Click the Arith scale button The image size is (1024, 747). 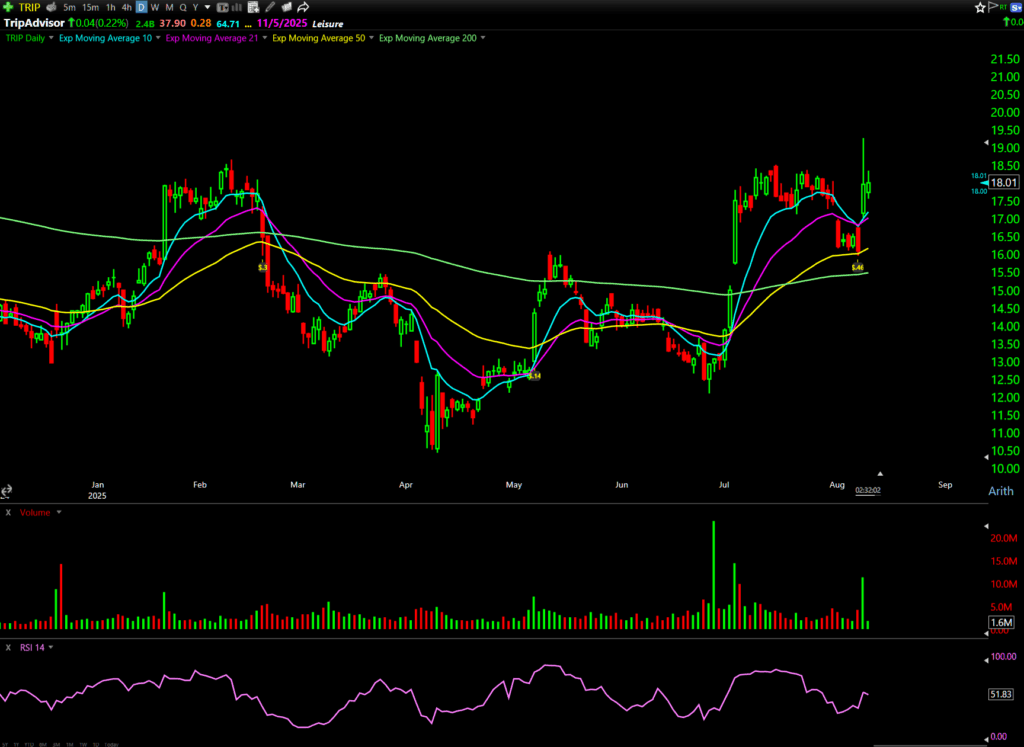(x=1000, y=491)
